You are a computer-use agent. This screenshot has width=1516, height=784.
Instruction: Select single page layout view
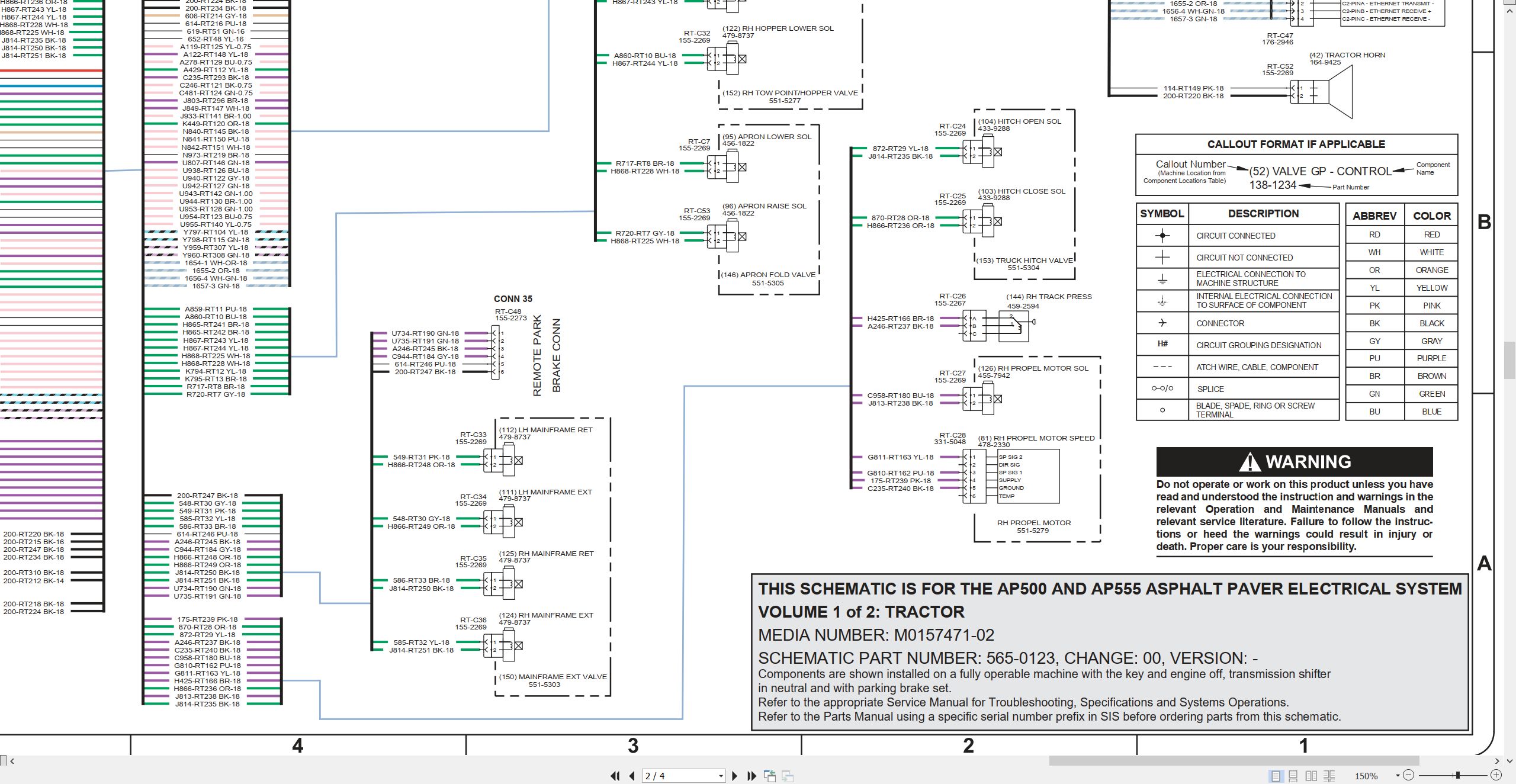(1276, 776)
